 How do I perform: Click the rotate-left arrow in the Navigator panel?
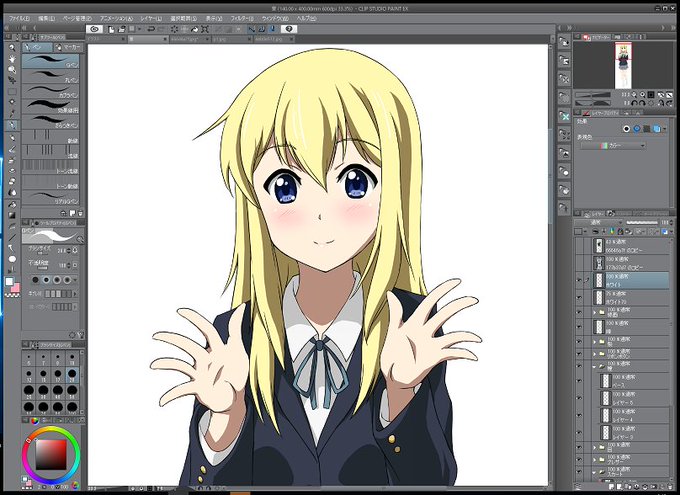coord(635,103)
